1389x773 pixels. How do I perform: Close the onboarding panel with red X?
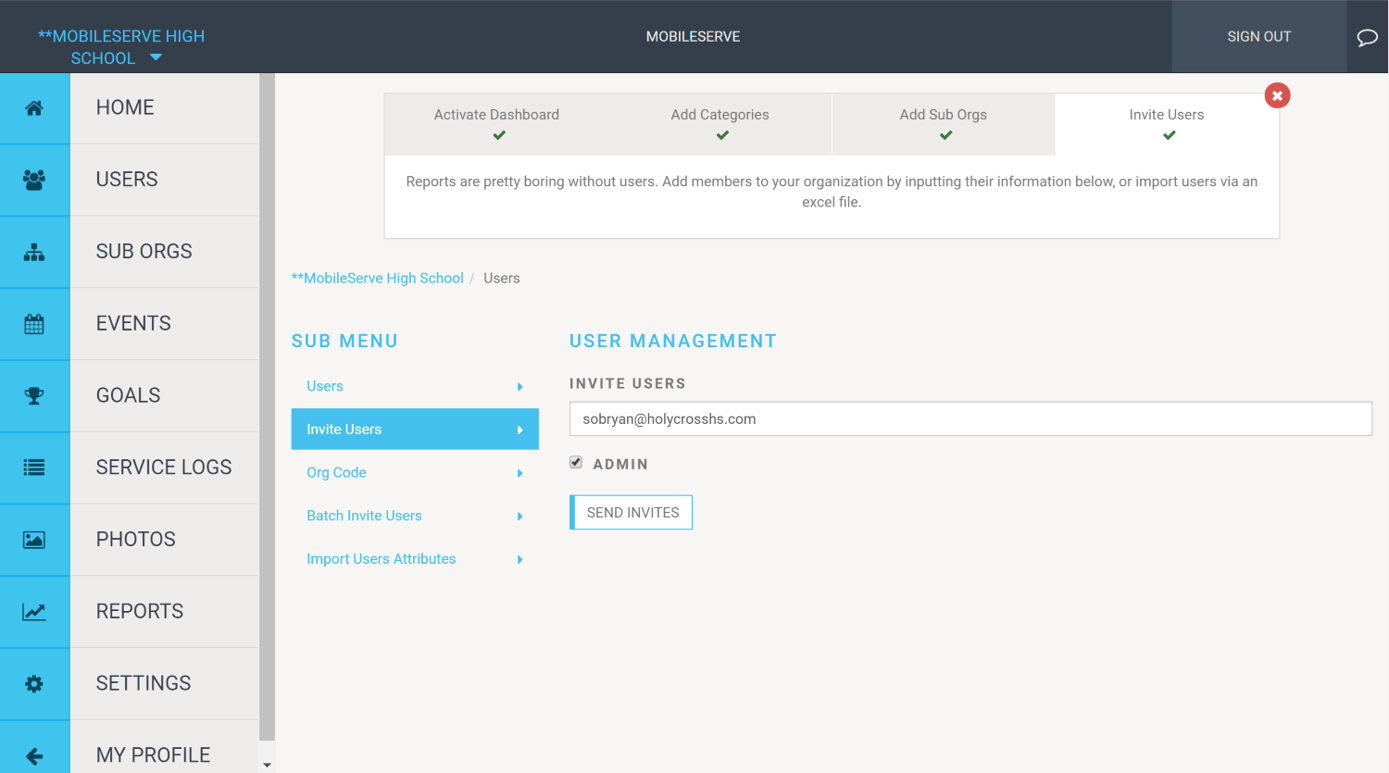coord(1277,96)
